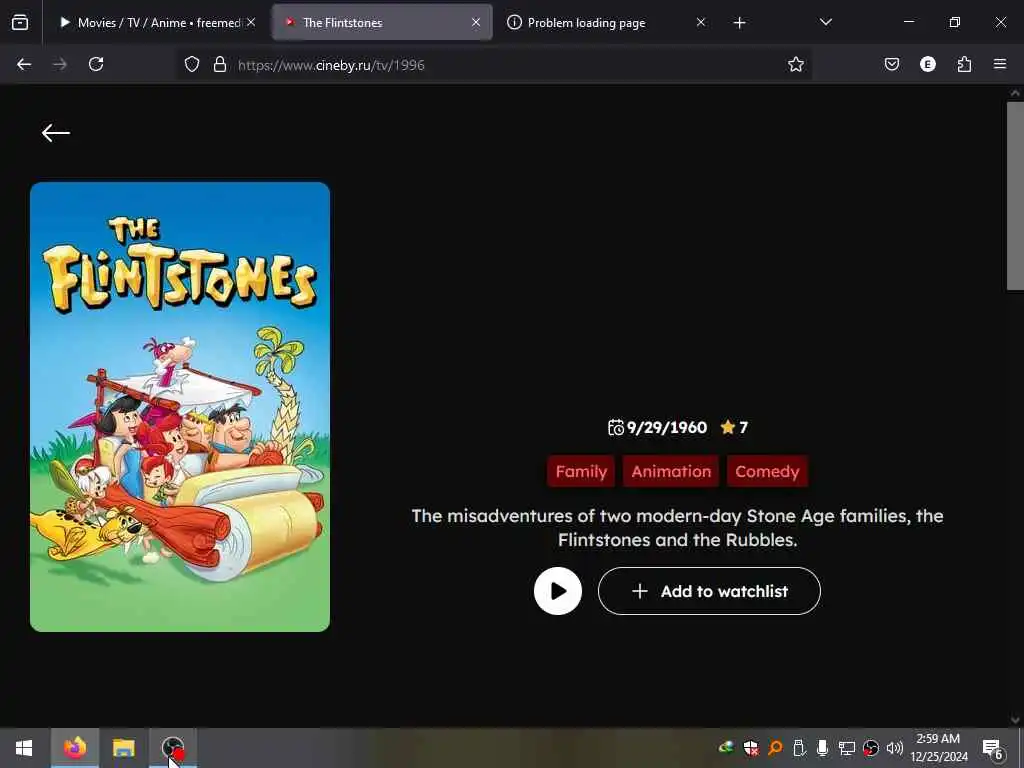Viewport: 1024px width, 768px height.
Task: Click the colorful leftmost tray icon
Action: tap(726, 748)
